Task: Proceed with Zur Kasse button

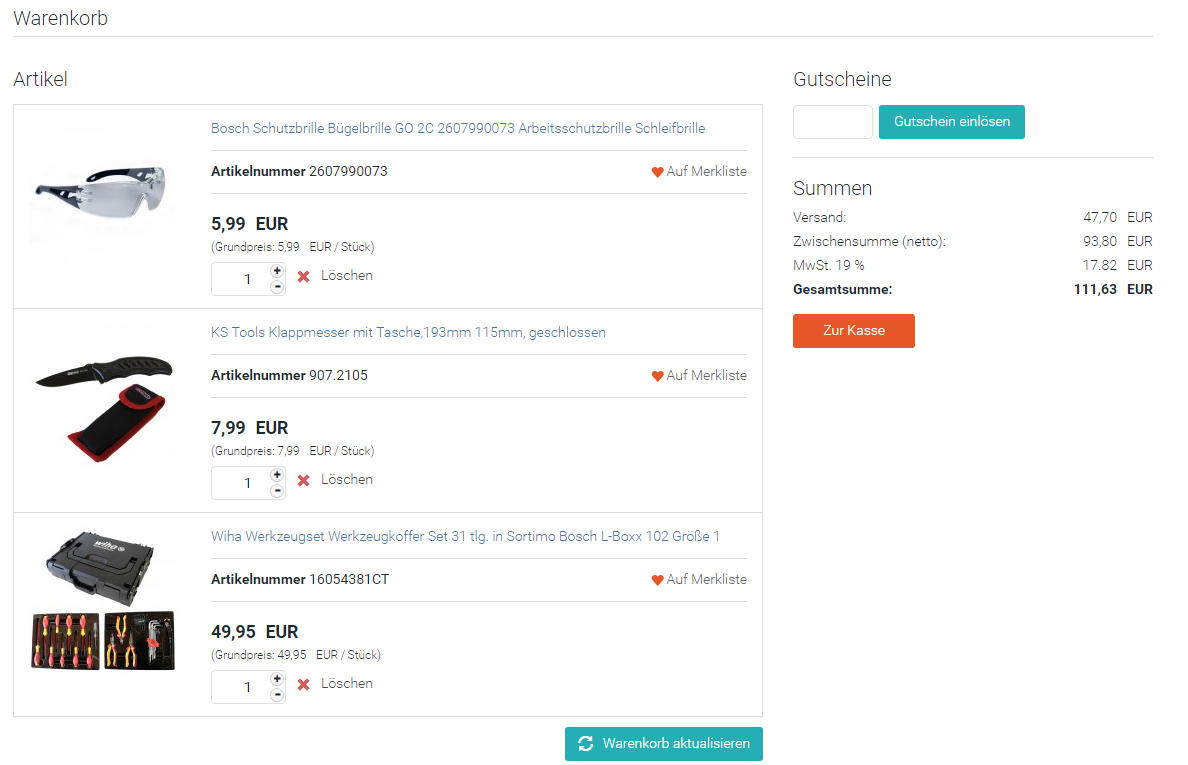Action: tap(853, 331)
